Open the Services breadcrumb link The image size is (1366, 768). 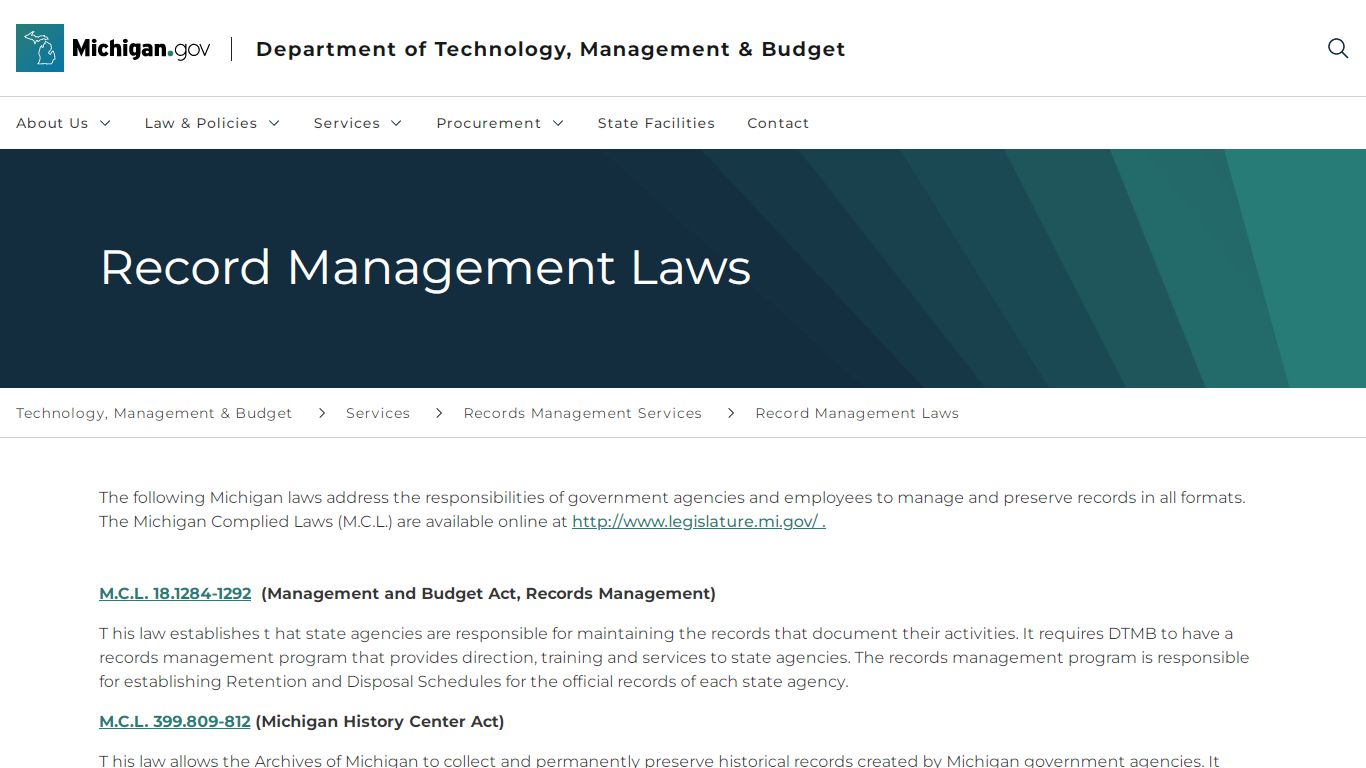(378, 413)
